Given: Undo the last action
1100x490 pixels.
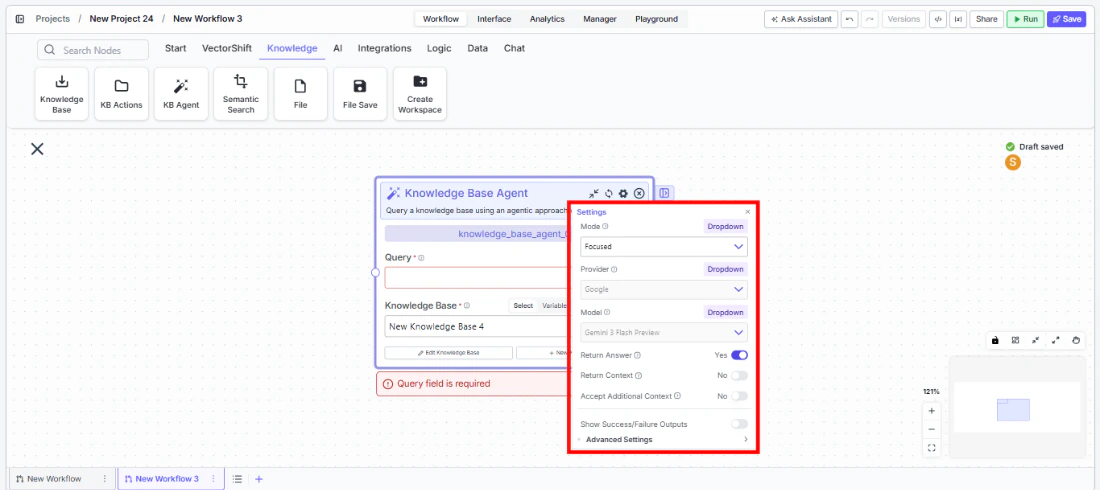Looking at the screenshot, I should (850, 19).
